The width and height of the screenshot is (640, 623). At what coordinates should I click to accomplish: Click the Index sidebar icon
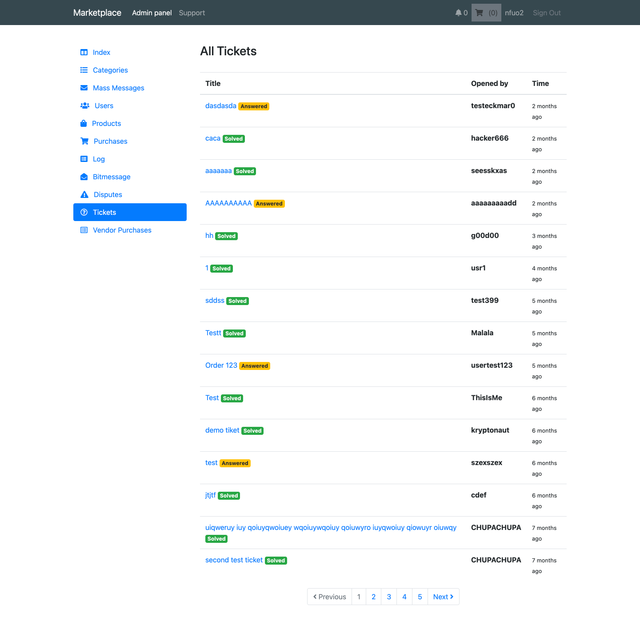[84, 52]
